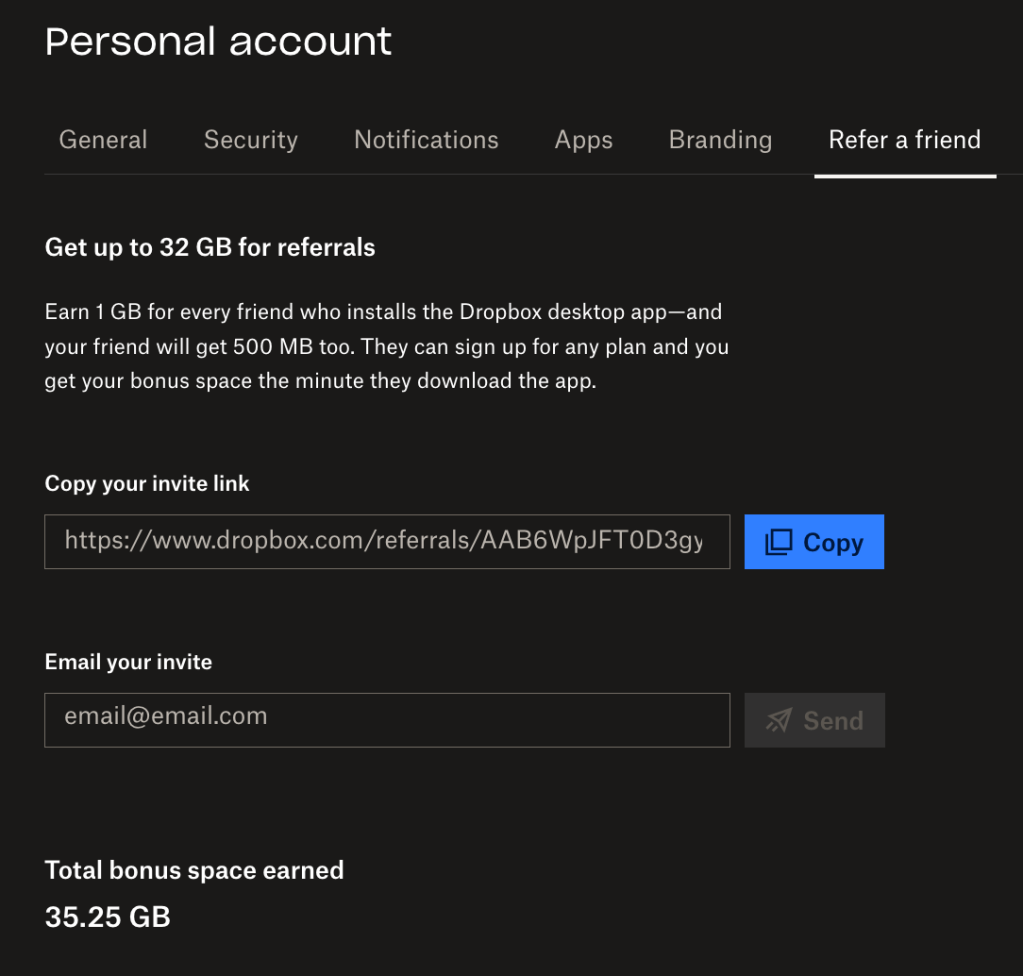Focus the email@email.com input field

point(386,719)
